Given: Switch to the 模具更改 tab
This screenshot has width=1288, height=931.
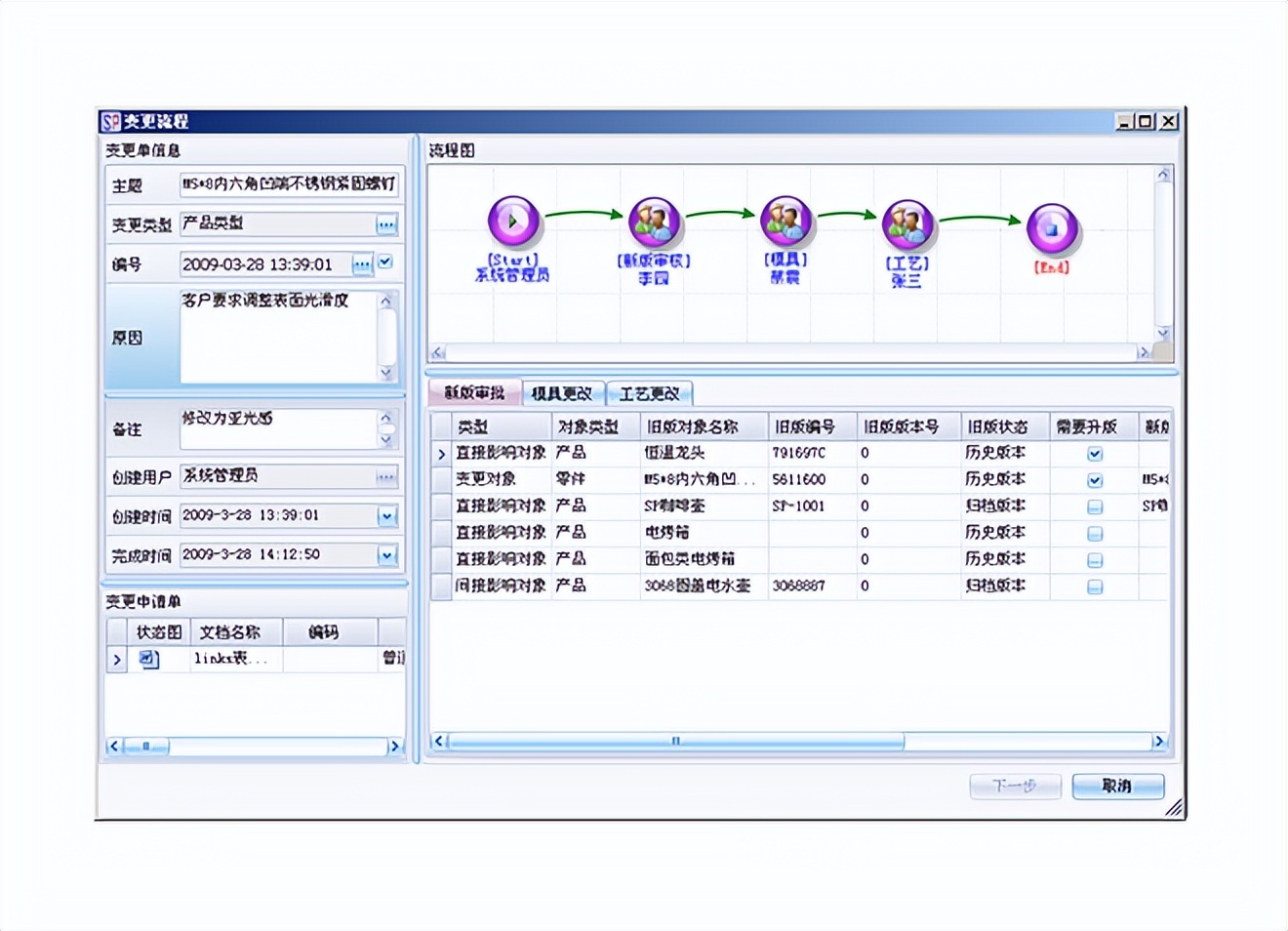Looking at the screenshot, I should [564, 392].
